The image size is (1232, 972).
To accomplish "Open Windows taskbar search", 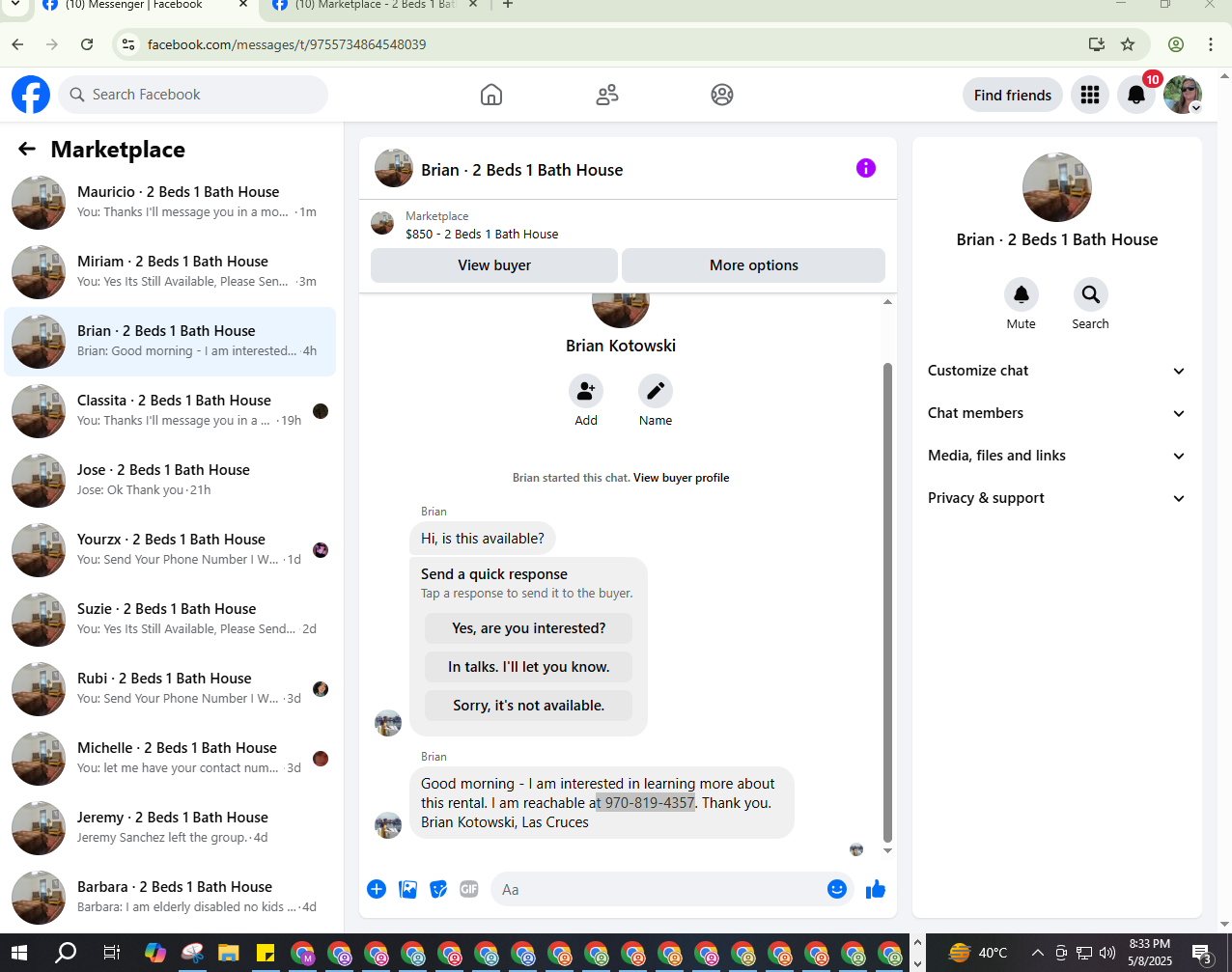I will (66, 953).
